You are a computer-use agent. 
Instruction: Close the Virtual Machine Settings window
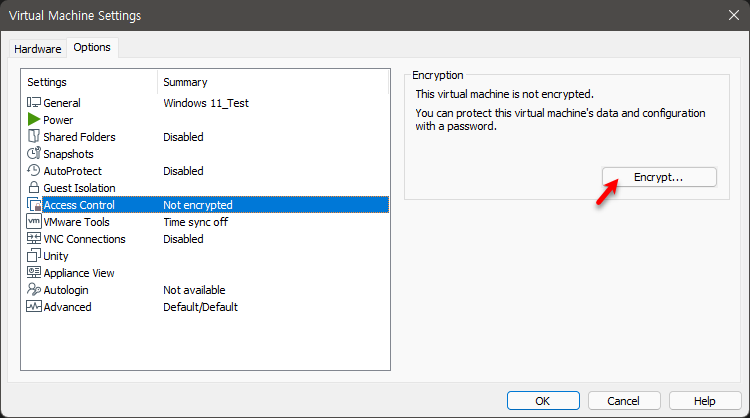[734, 15]
